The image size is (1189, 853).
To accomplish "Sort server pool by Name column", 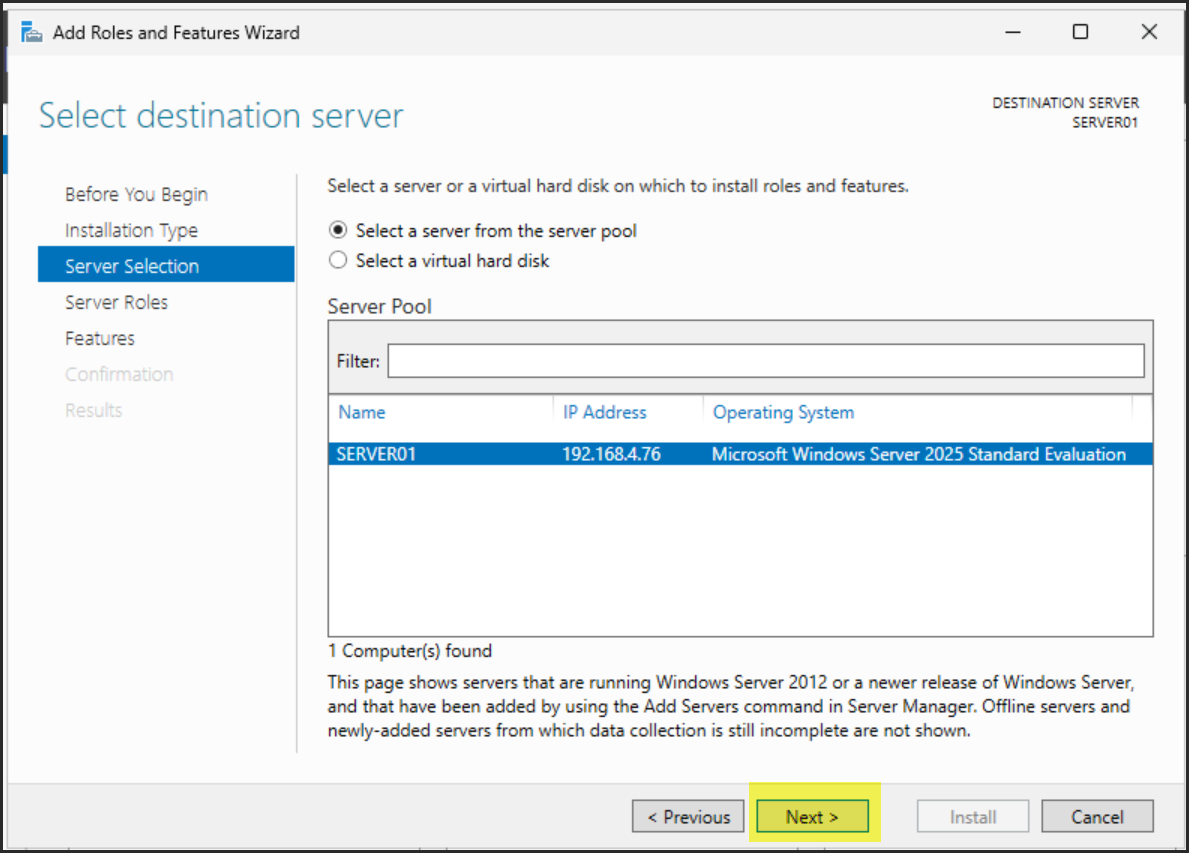I will coord(362,412).
